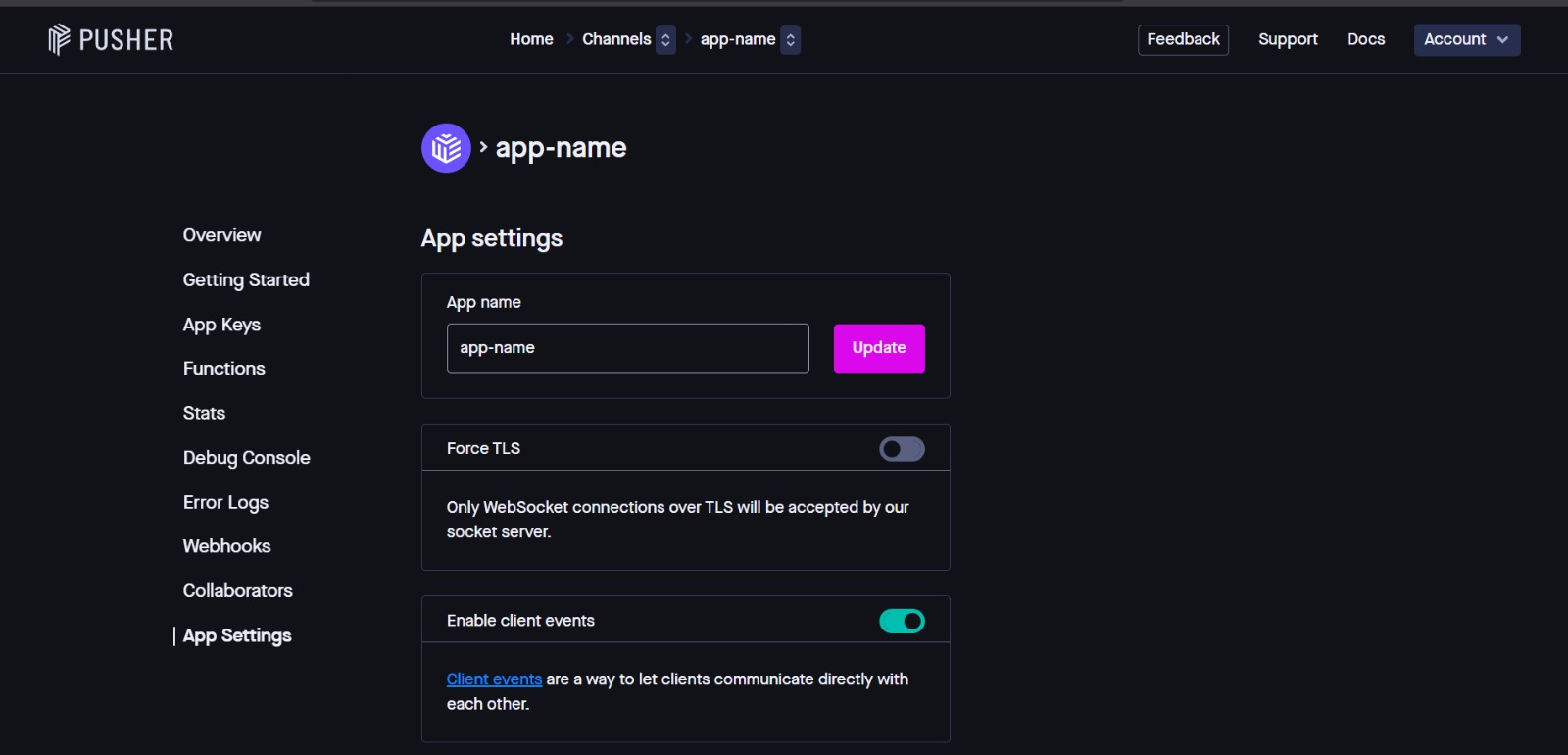Click the text 'Only WebSocket connections over TLS'
Viewport: 1568px width, 755px height.
pos(590,507)
